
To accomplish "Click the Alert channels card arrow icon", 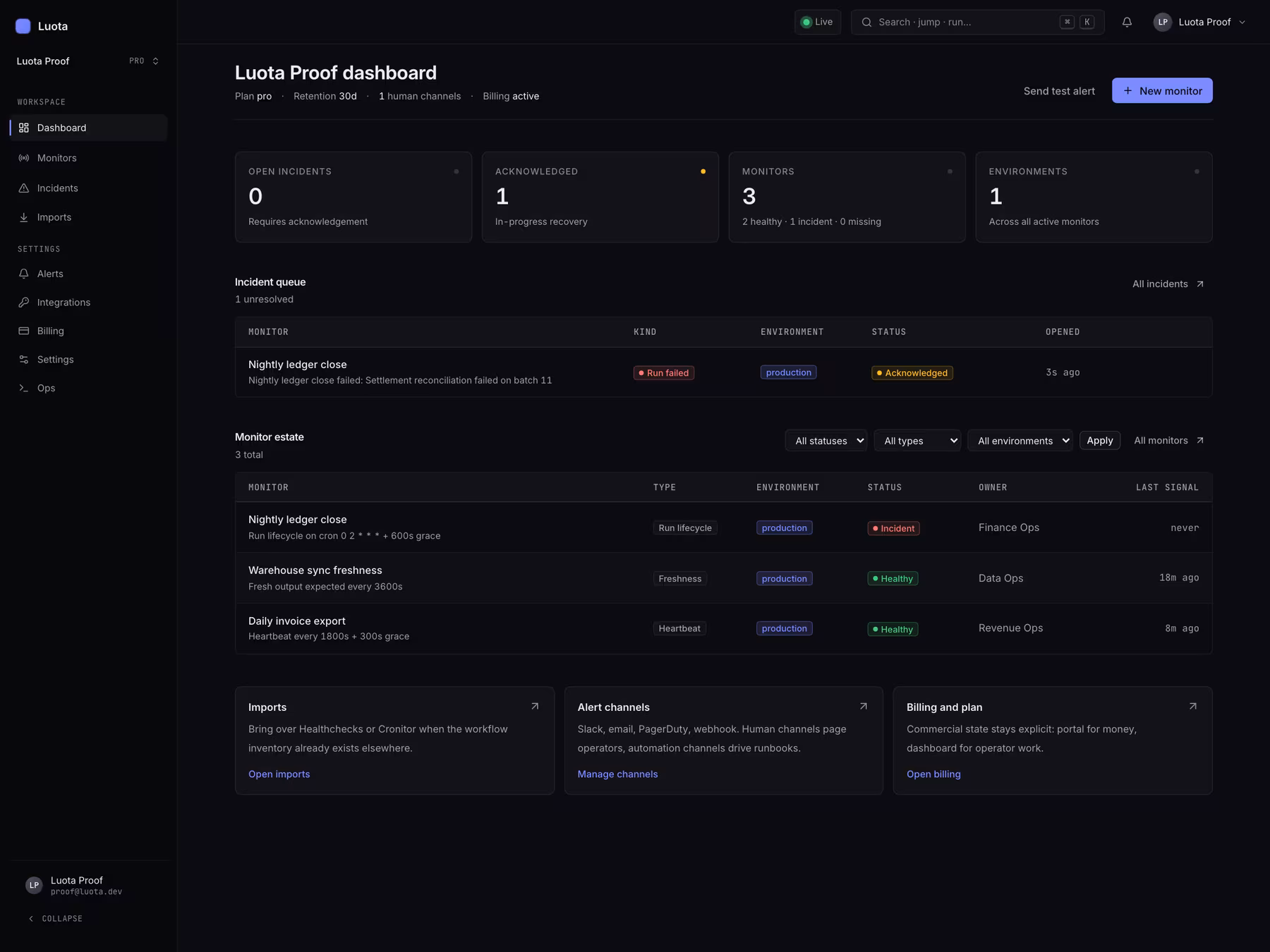I will click(864, 706).
